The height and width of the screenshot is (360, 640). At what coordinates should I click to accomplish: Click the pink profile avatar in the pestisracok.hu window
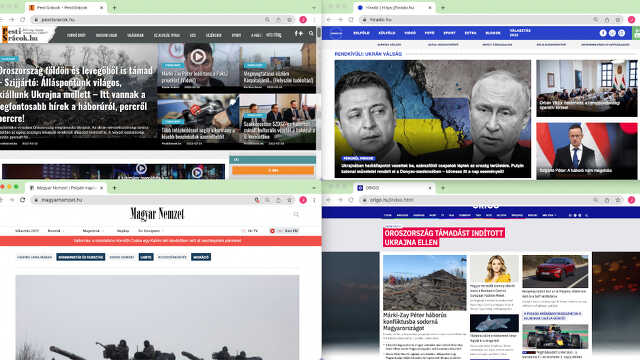(303, 20)
